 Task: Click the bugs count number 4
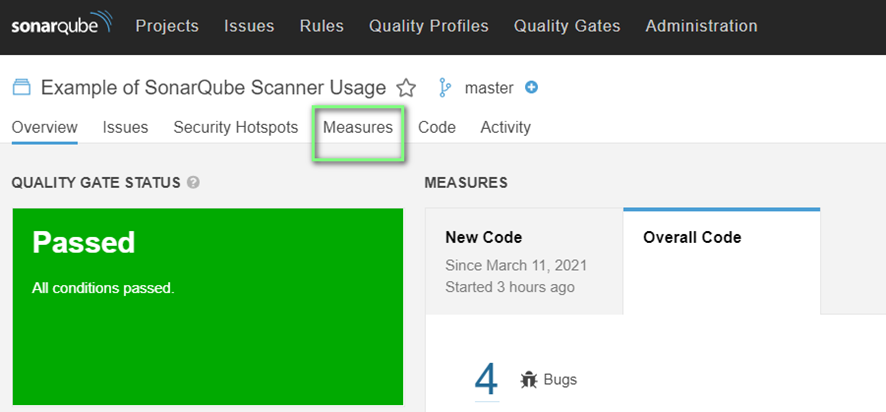pyautogui.click(x=487, y=380)
